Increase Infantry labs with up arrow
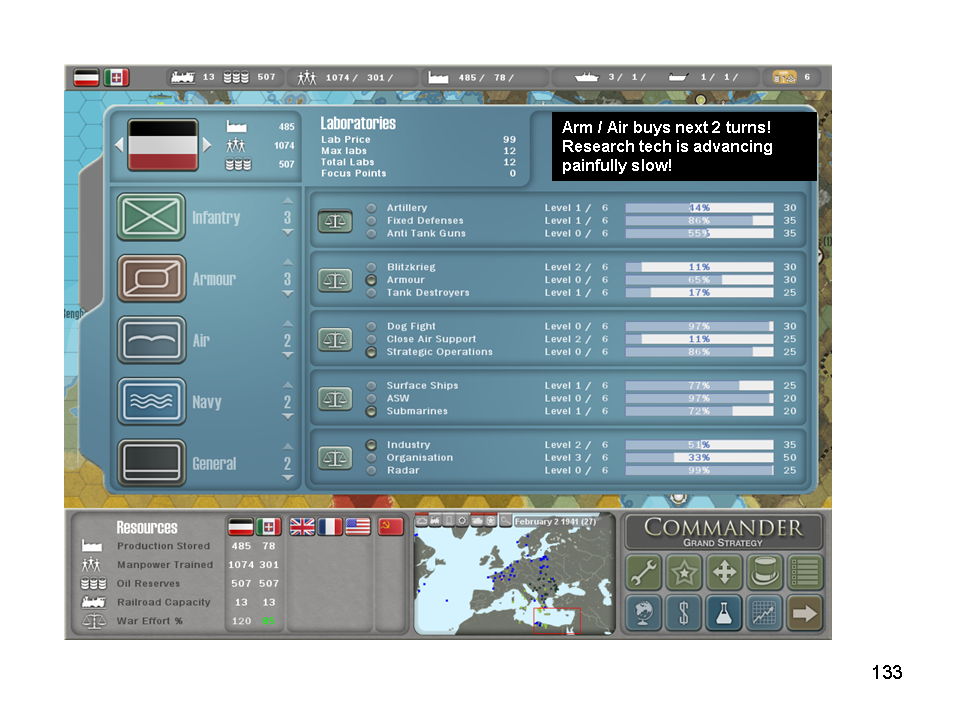The height and width of the screenshot is (720, 960). pyautogui.click(x=288, y=200)
